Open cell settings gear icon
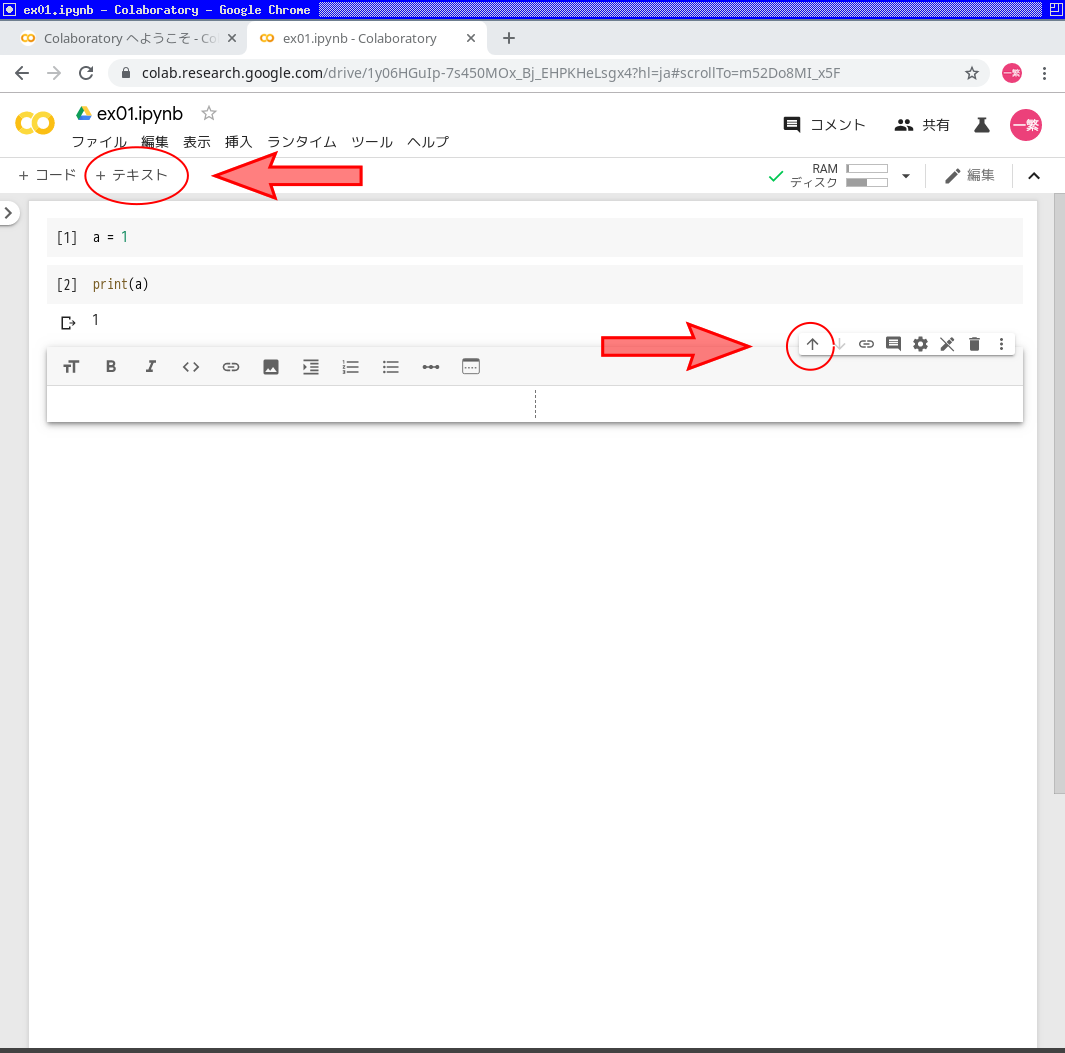The height and width of the screenshot is (1053, 1065). (x=920, y=344)
